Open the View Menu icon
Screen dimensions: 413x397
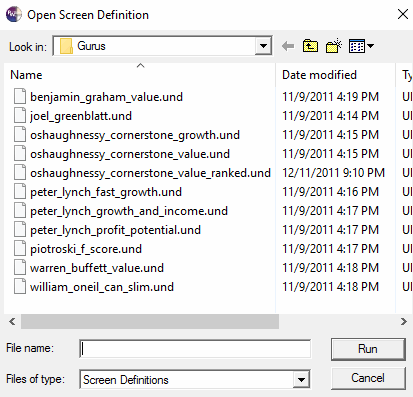(361, 46)
